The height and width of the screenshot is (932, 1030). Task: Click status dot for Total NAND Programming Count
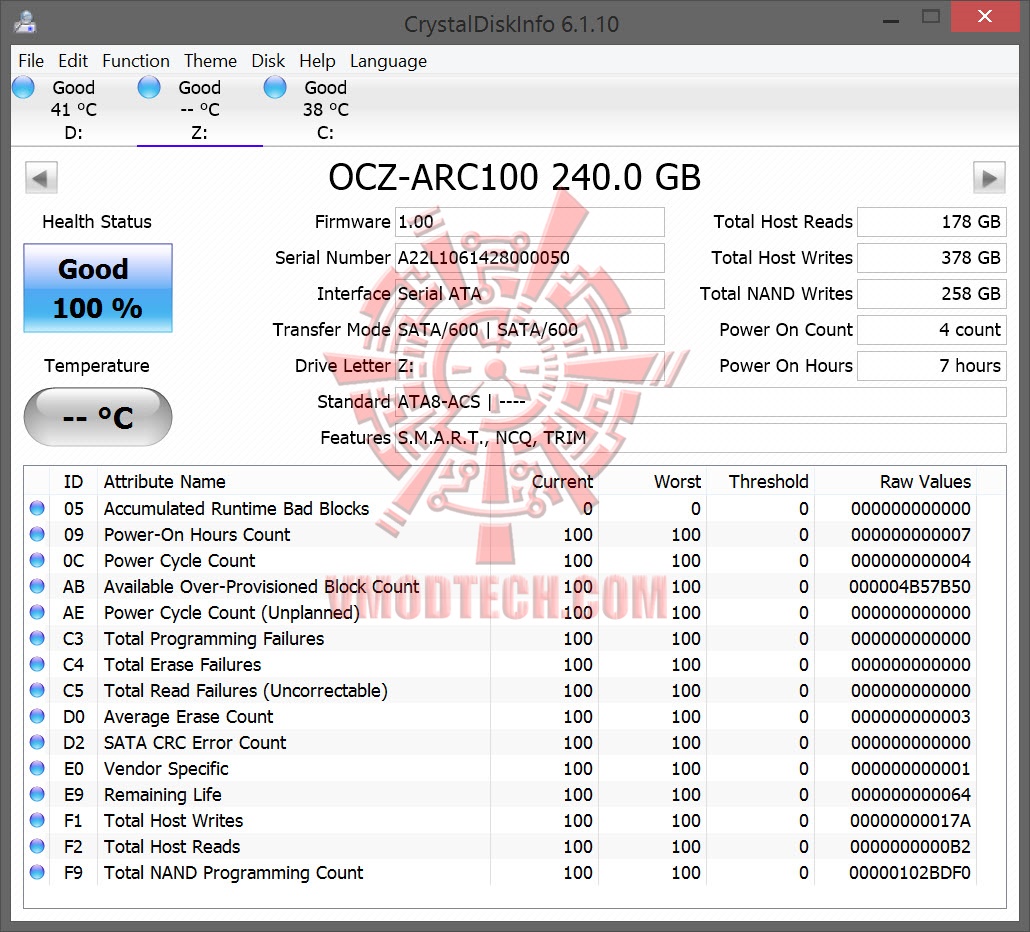click(x=37, y=872)
